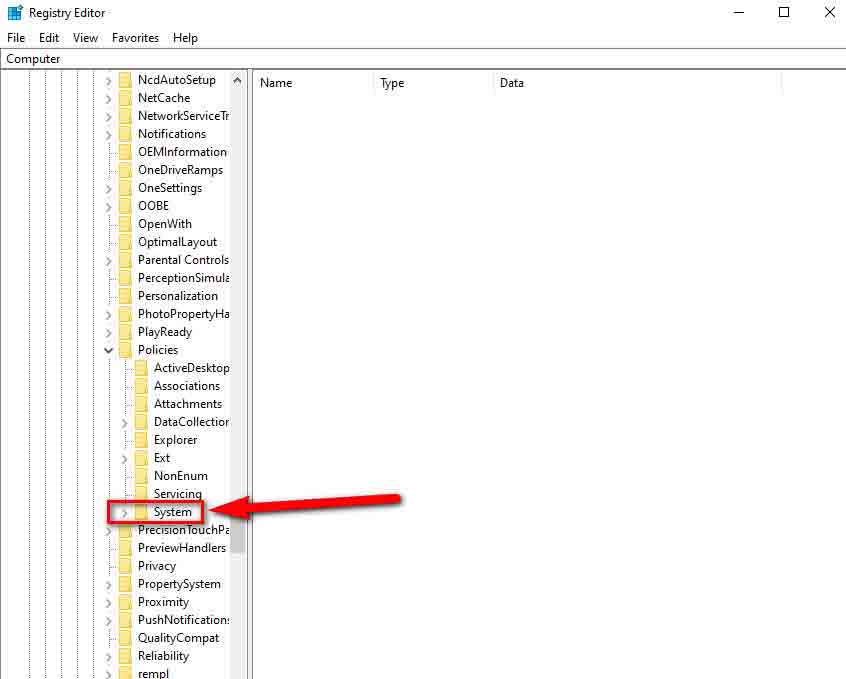
Task: Open the Help menu
Action: 185,38
